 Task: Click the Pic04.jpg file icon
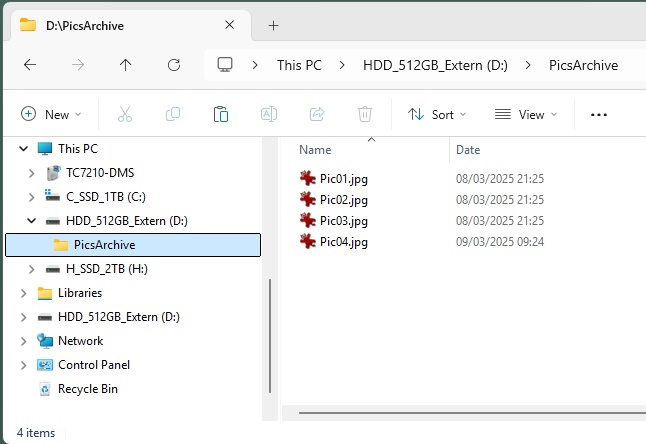point(307,241)
